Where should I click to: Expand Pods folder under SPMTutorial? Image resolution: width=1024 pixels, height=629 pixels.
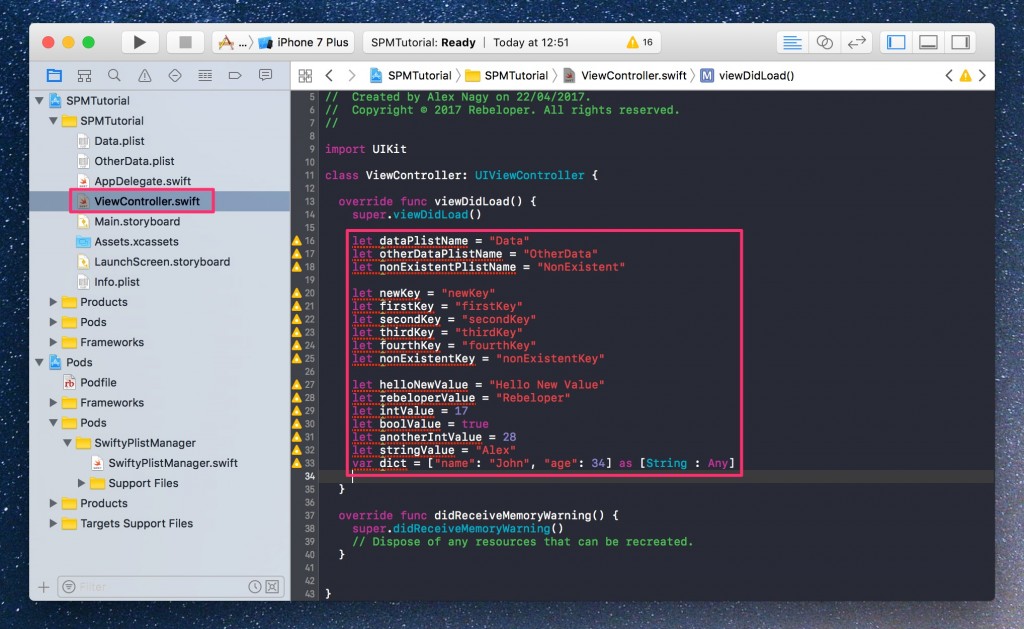pyautogui.click(x=53, y=322)
